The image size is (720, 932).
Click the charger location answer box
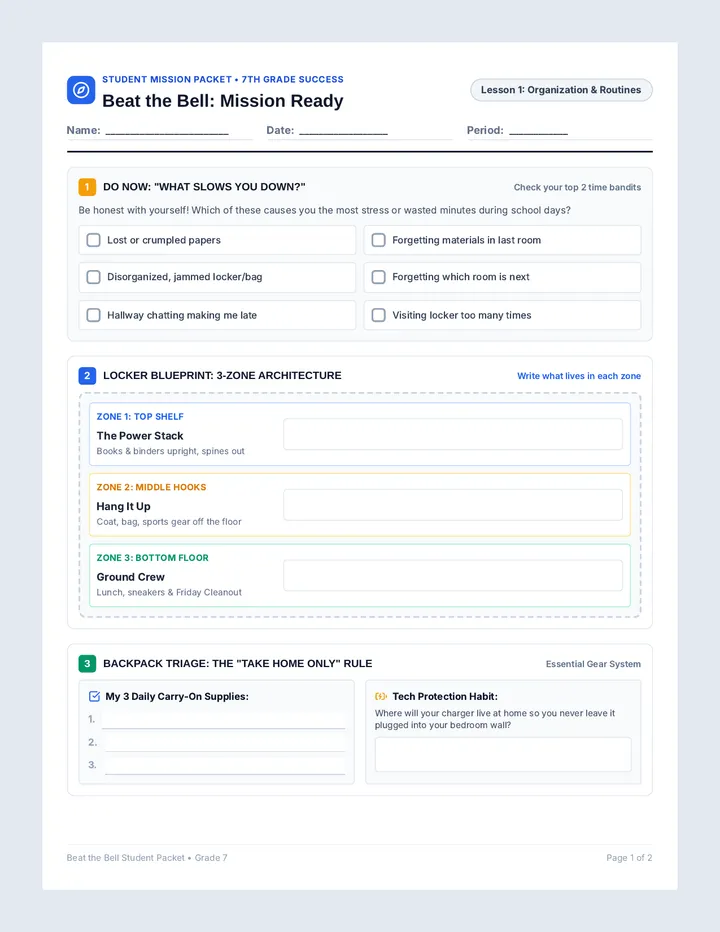pyautogui.click(x=503, y=754)
